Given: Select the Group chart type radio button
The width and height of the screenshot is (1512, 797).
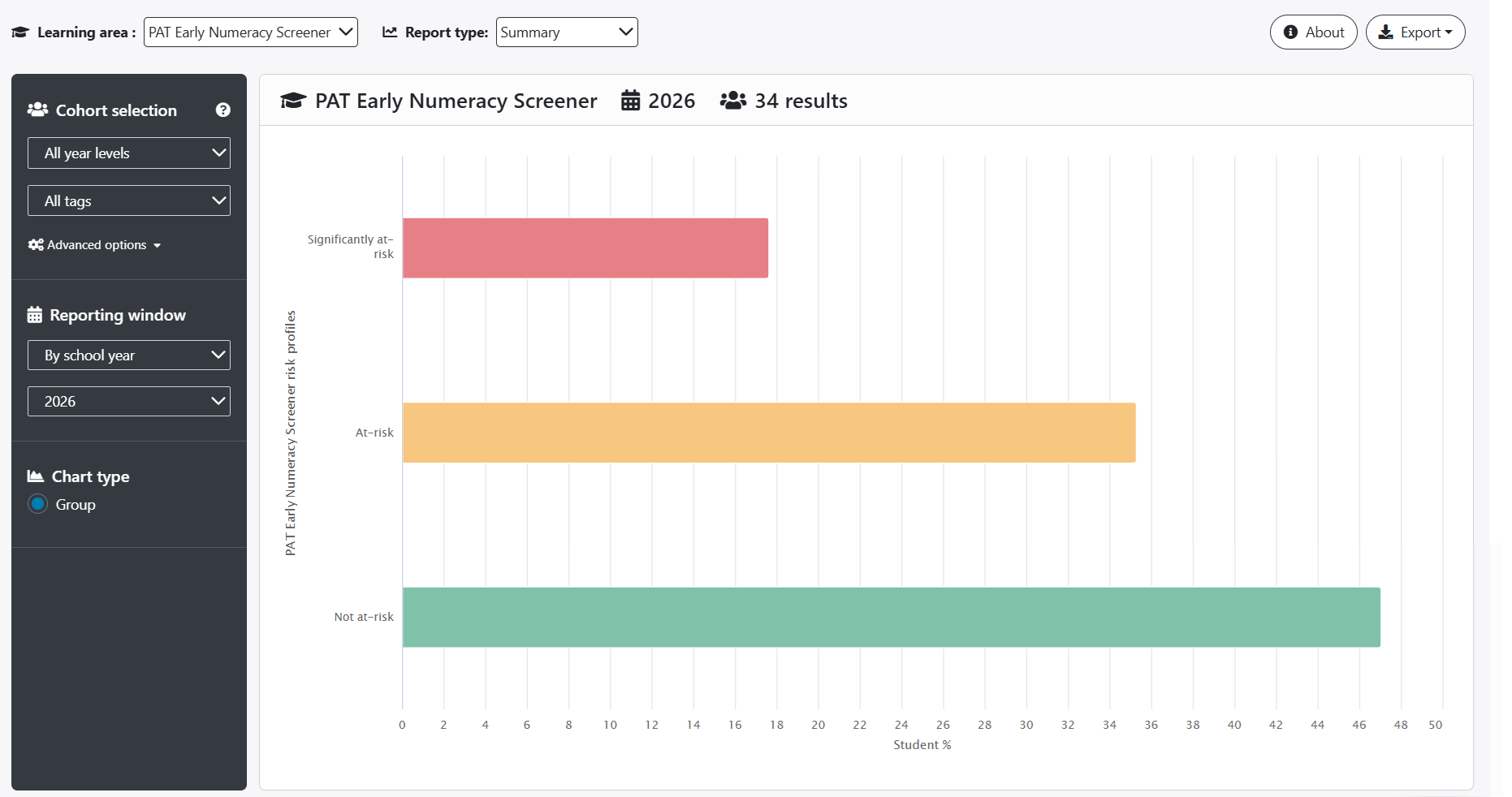Looking at the screenshot, I should [x=38, y=504].
